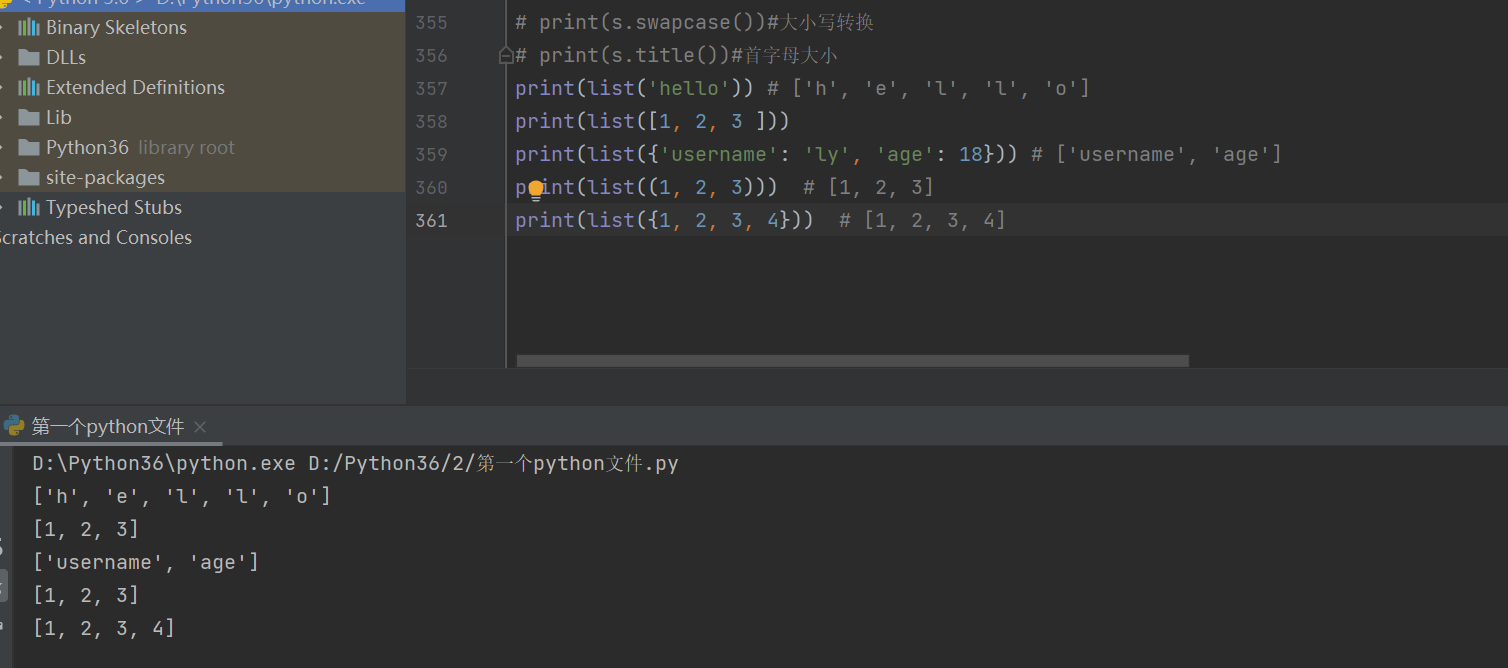Click the Binary Skeletons library icon

[29, 27]
